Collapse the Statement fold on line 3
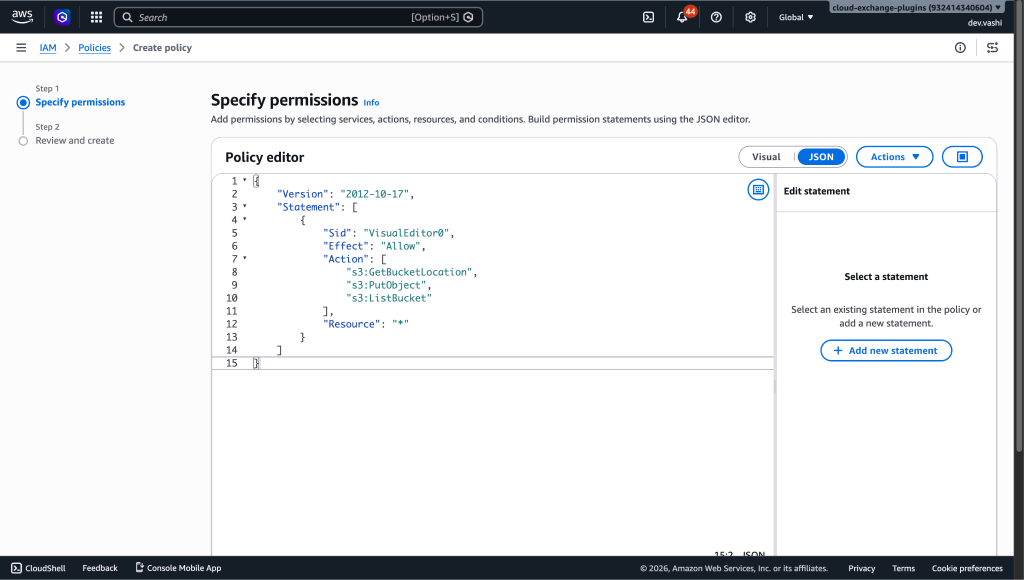1024x580 pixels. pyautogui.click(x=245, y=206)
